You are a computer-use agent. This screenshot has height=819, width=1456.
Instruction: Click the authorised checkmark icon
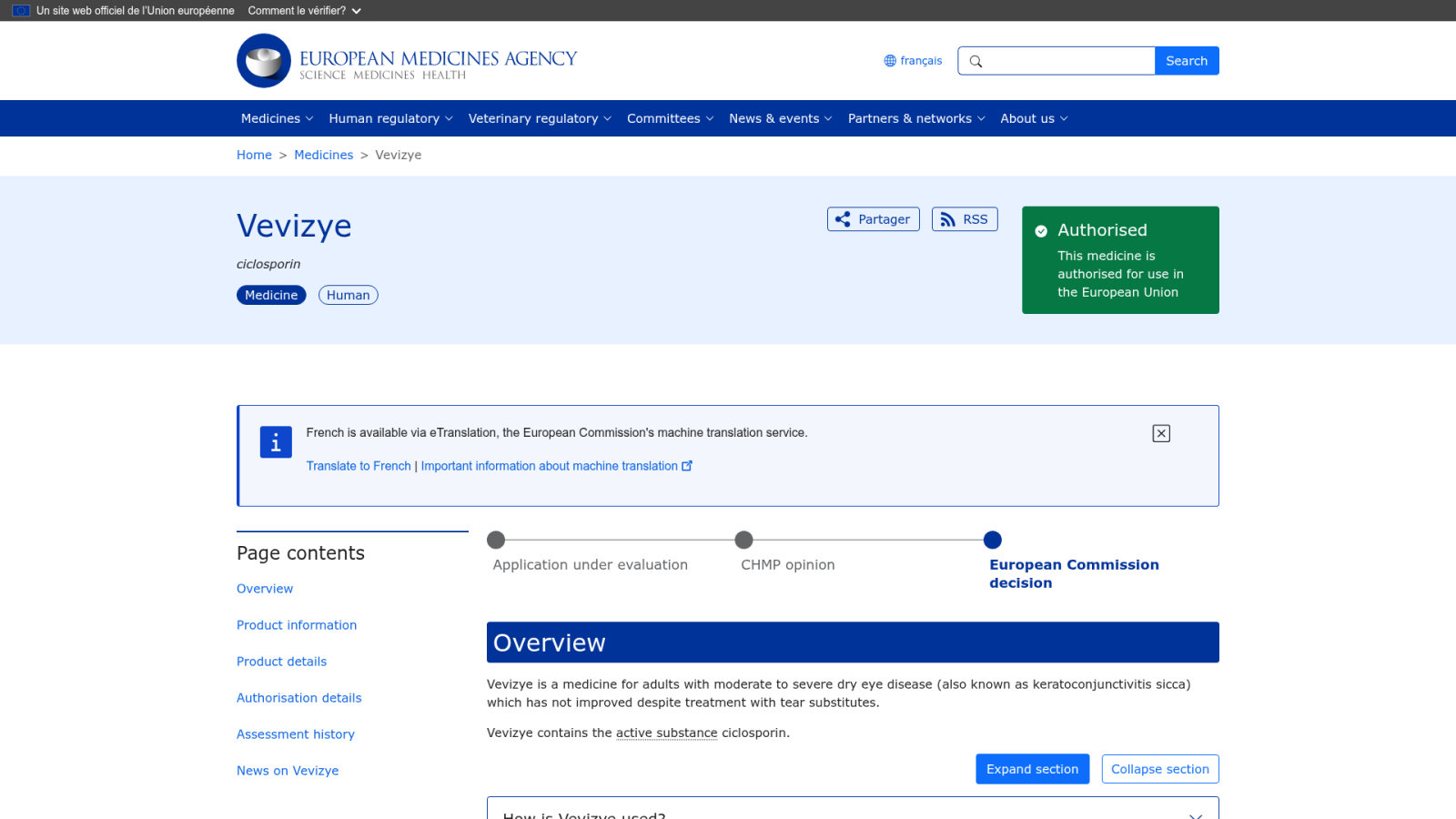point(1041,231)
